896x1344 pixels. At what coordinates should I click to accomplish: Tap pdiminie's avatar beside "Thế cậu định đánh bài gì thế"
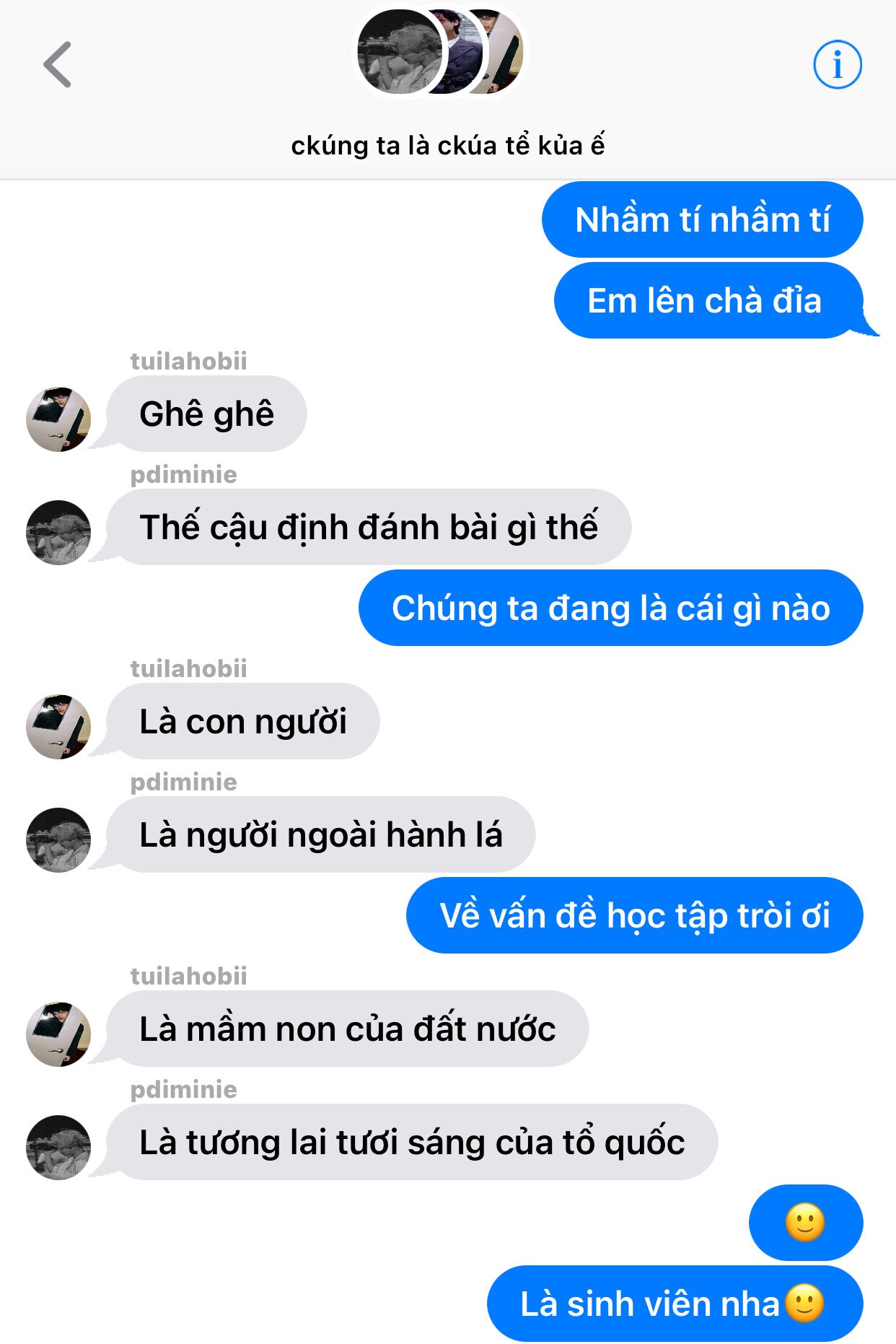click(x=58, y=533)
